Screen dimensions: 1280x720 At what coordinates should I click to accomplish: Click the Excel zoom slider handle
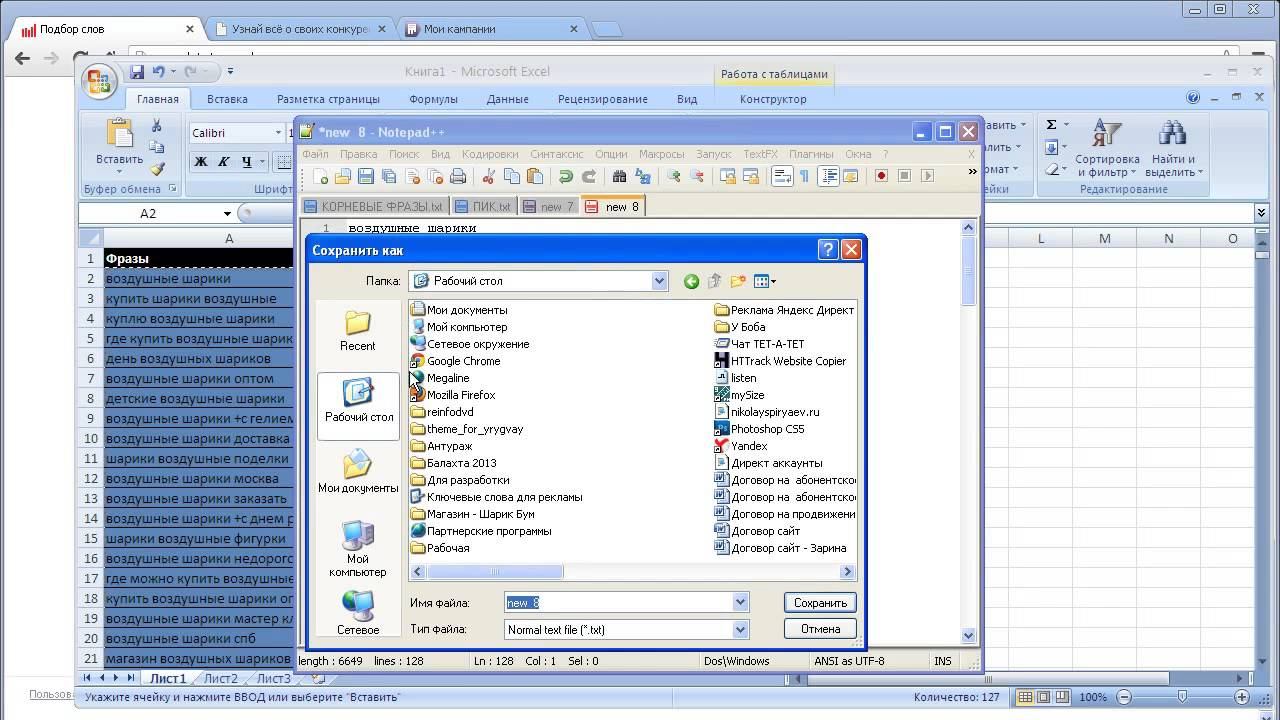coord(1182,697)
